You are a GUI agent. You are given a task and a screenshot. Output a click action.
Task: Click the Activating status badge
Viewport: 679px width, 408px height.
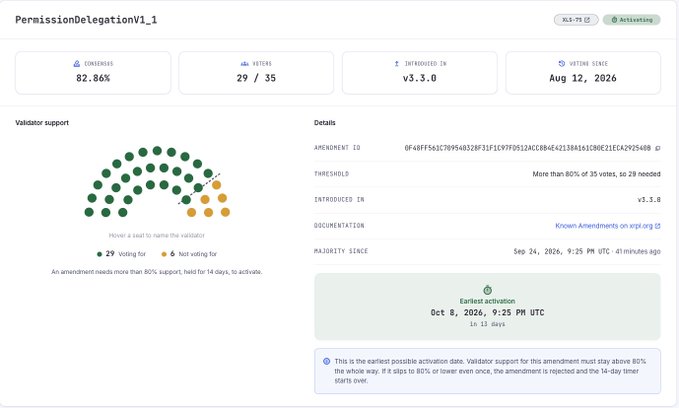pyautogui.click(x=631, y=20)
